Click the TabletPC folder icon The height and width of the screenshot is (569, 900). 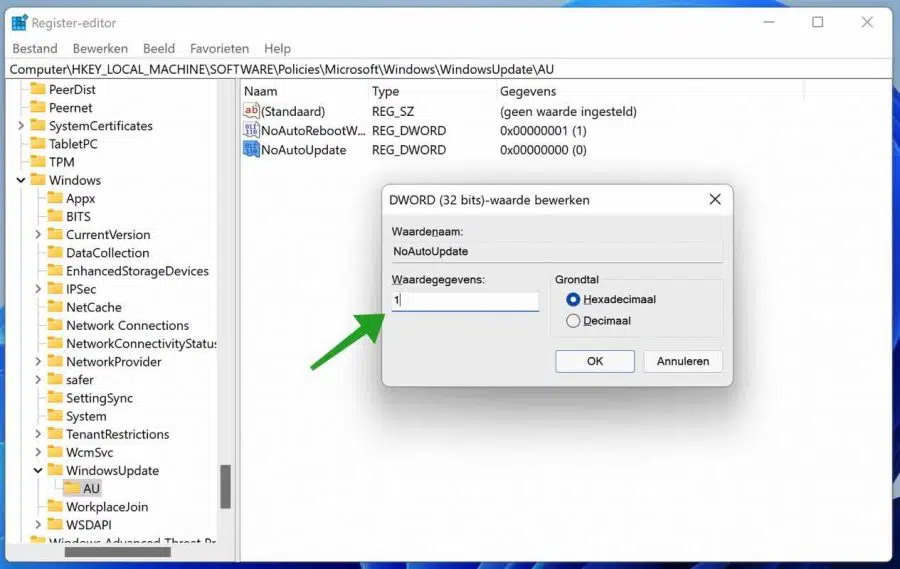point(38,144)
